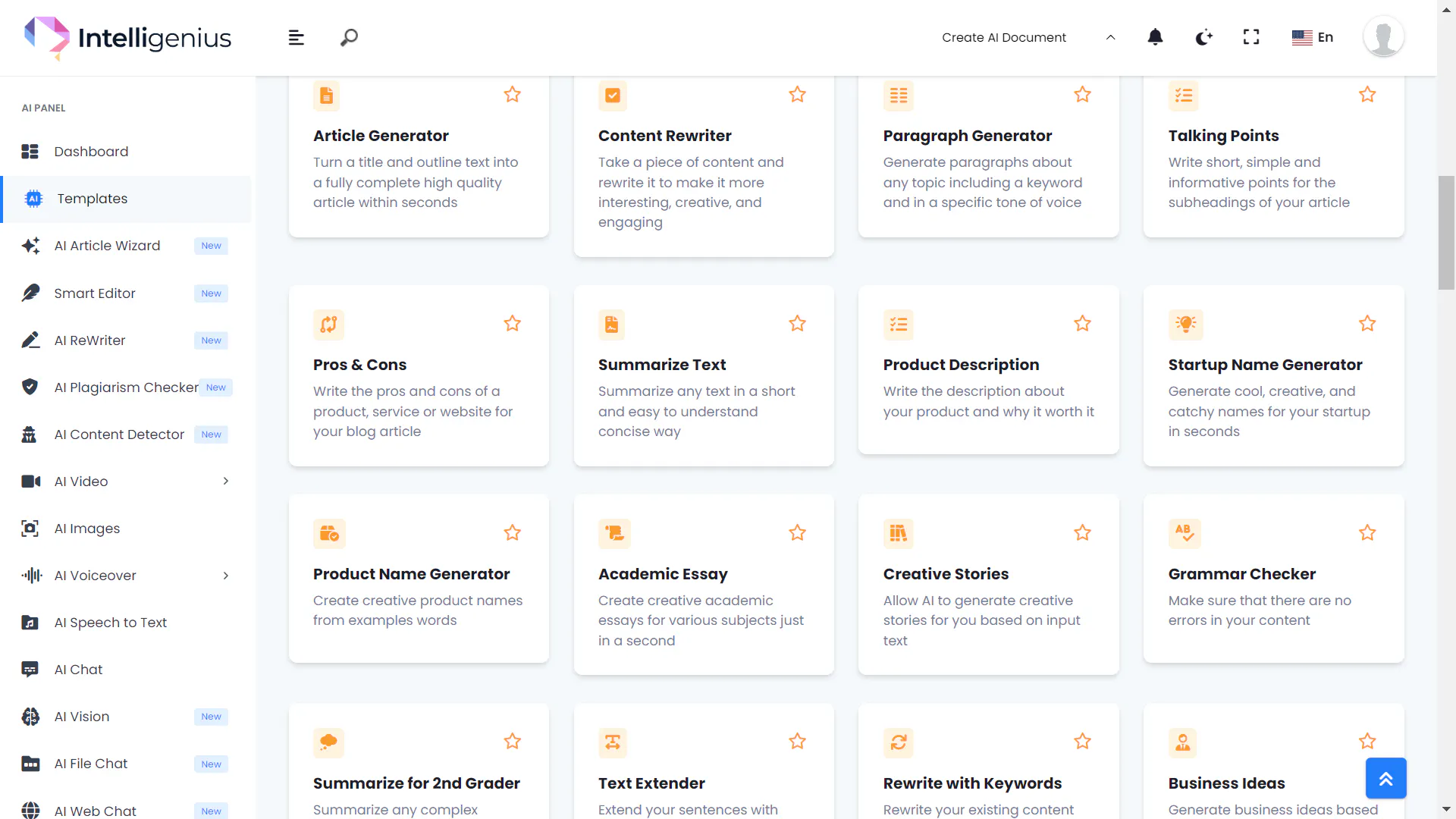Click the AI Images sidebar icon
The height and width of the screenshot is (819, 1456).
[30, 529]
